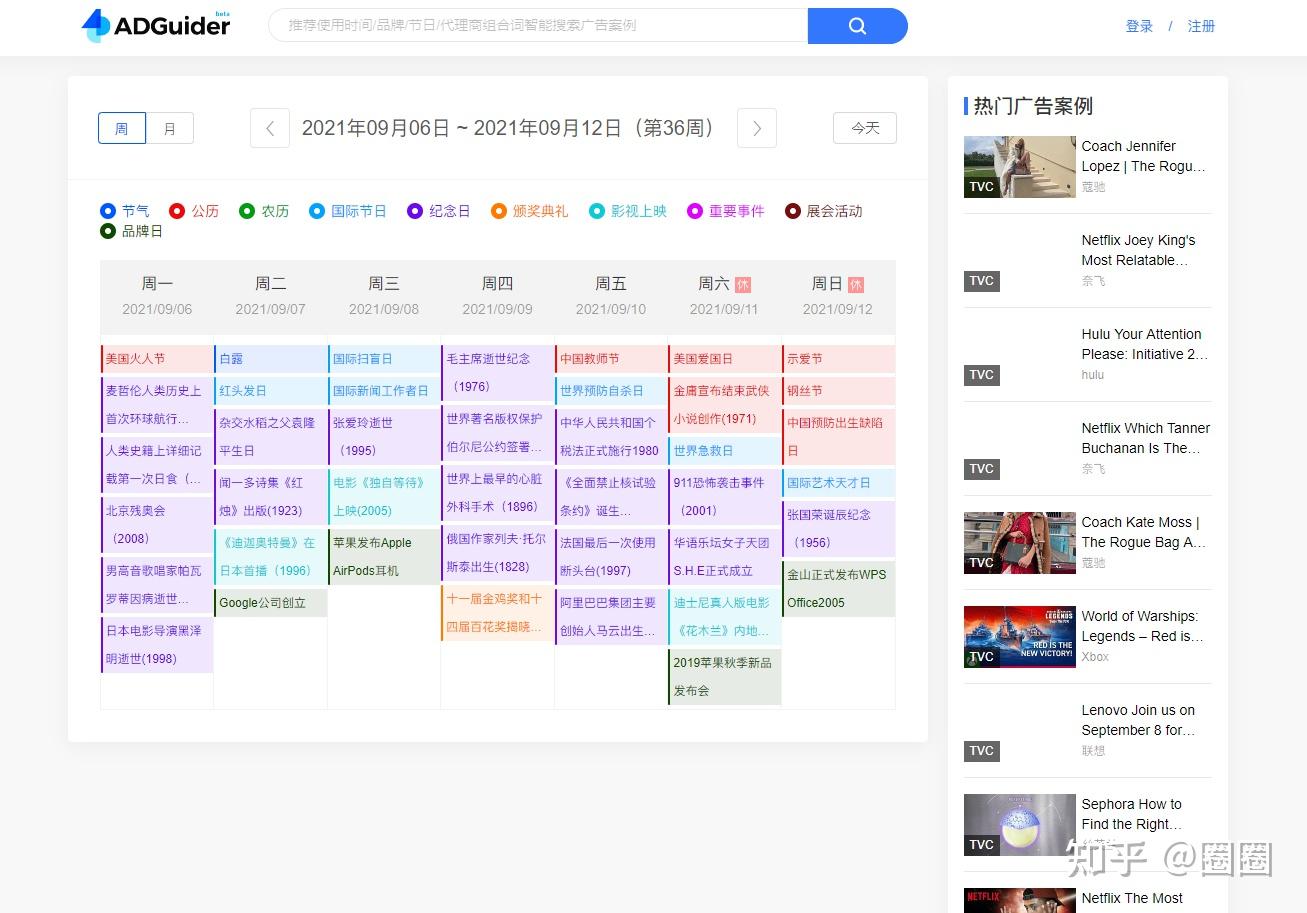1307x913 pixels.
Task: Open Sephora How to Find ad thumbnail
Action: click(1020, 825)
